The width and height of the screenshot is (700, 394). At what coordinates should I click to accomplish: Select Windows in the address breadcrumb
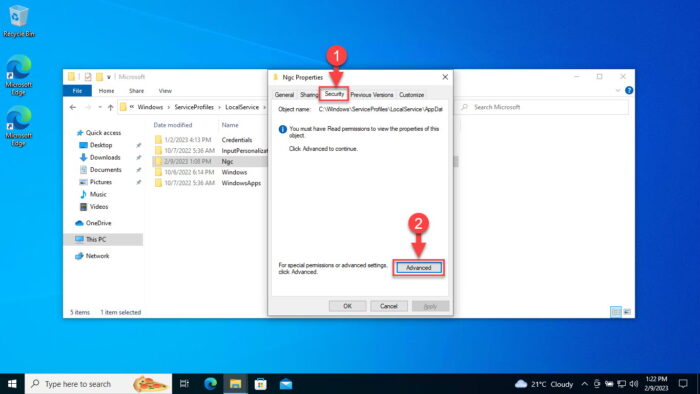[x=150, y=107]
